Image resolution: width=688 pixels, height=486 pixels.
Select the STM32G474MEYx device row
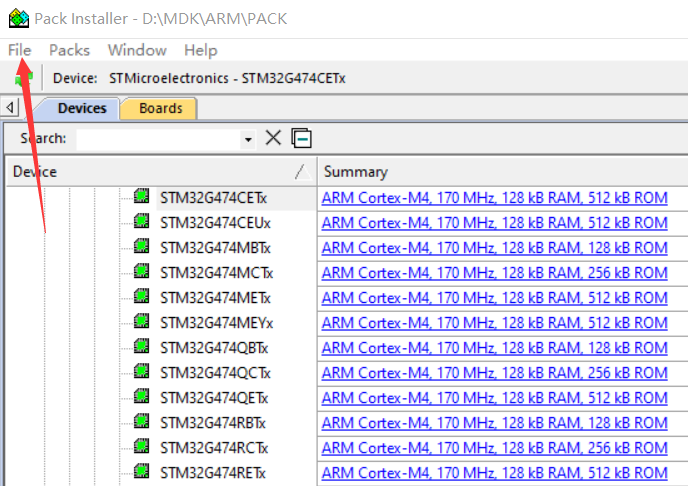coord(216,323)
